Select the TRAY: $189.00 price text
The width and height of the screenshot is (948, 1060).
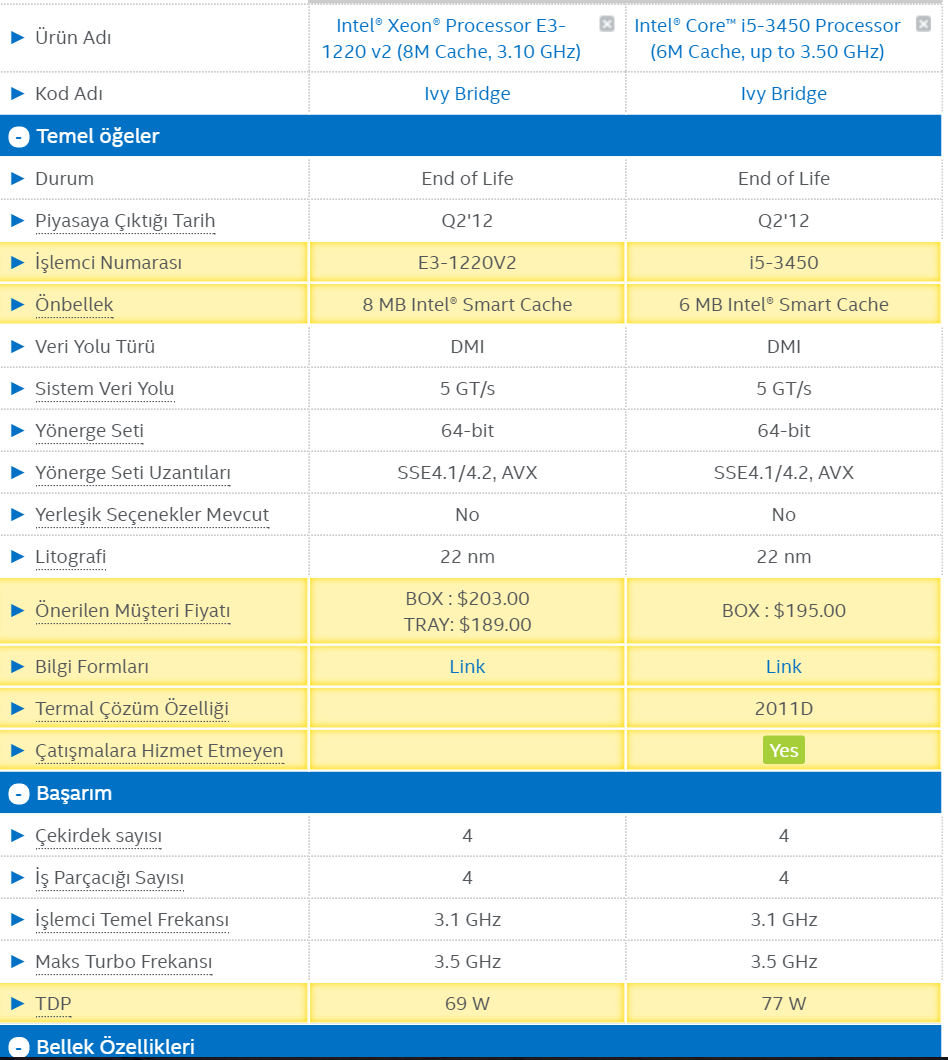[x=467, y=624]
